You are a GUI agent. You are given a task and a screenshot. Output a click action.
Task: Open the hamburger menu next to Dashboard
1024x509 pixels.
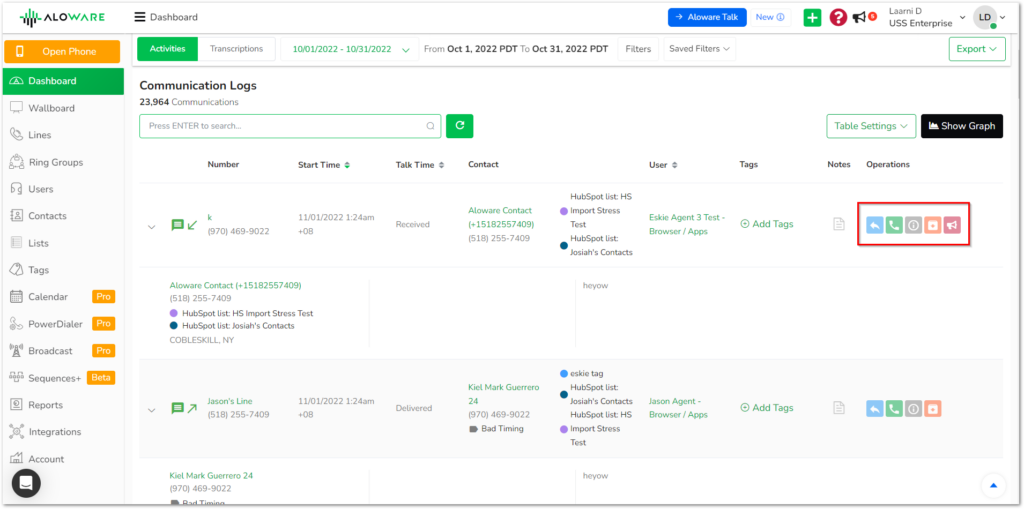(140, 17)
